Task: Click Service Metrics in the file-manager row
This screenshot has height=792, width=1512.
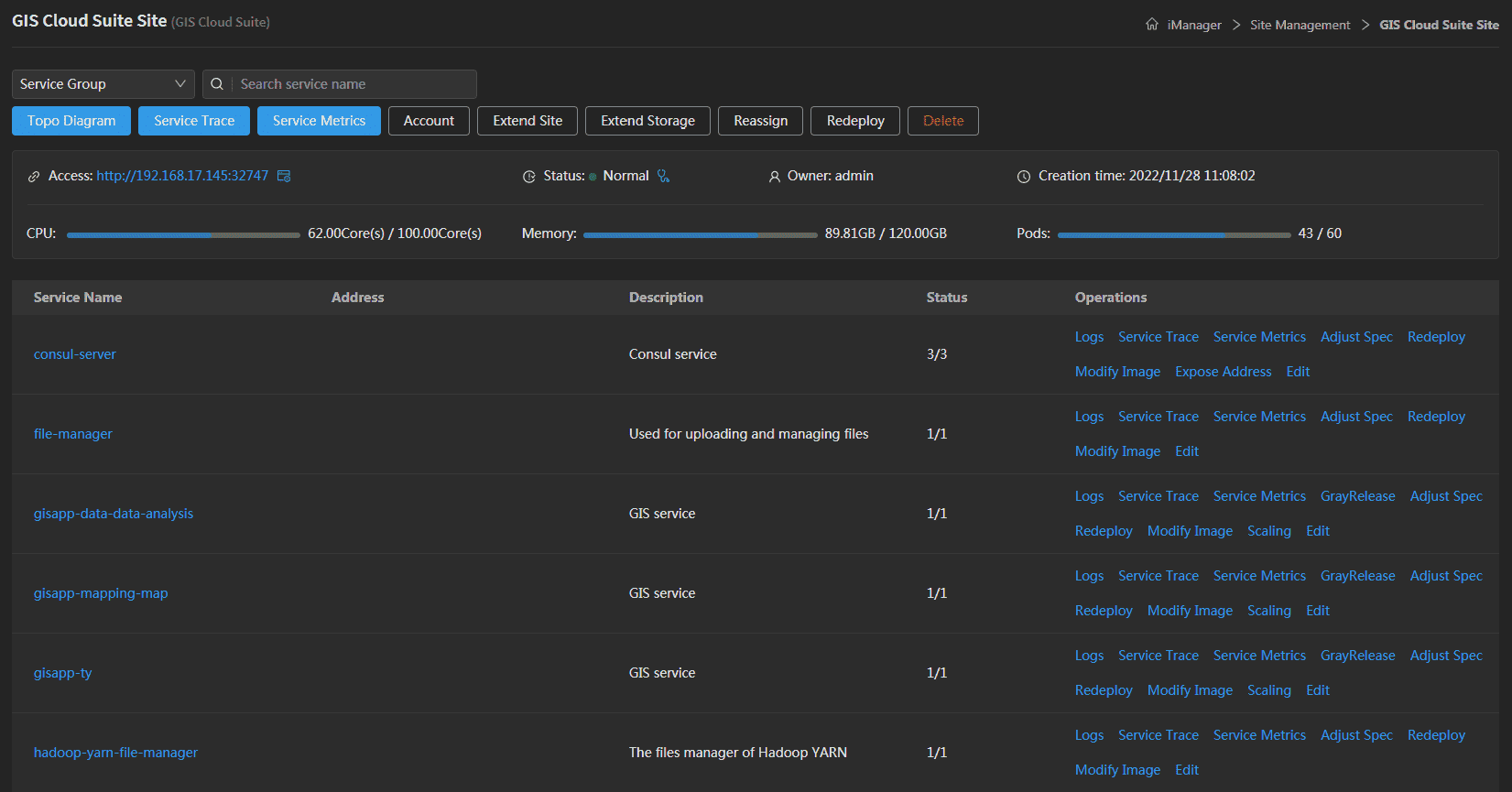Action: point(1259,417)
